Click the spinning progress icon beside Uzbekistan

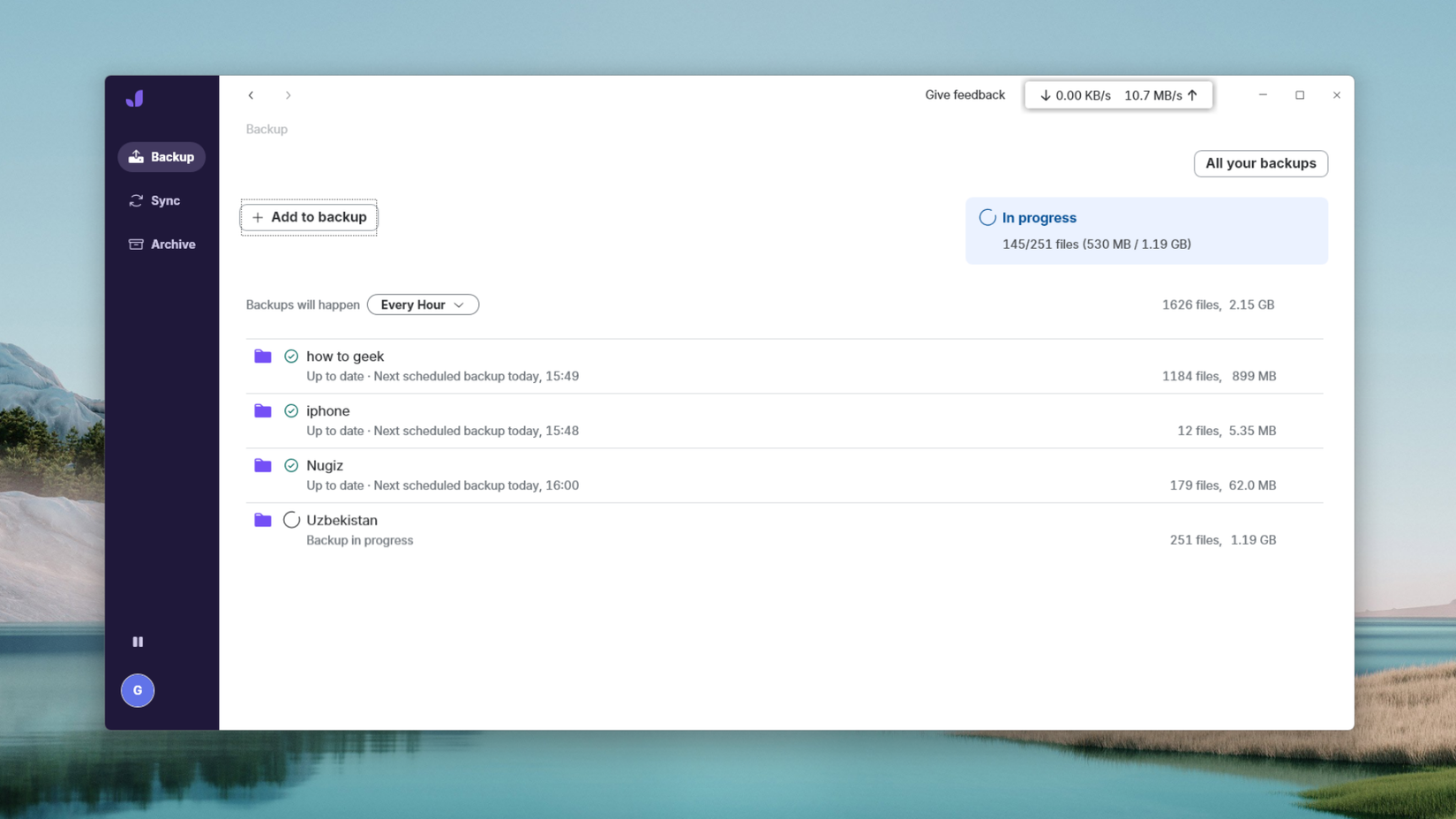(x=291, y=520)
